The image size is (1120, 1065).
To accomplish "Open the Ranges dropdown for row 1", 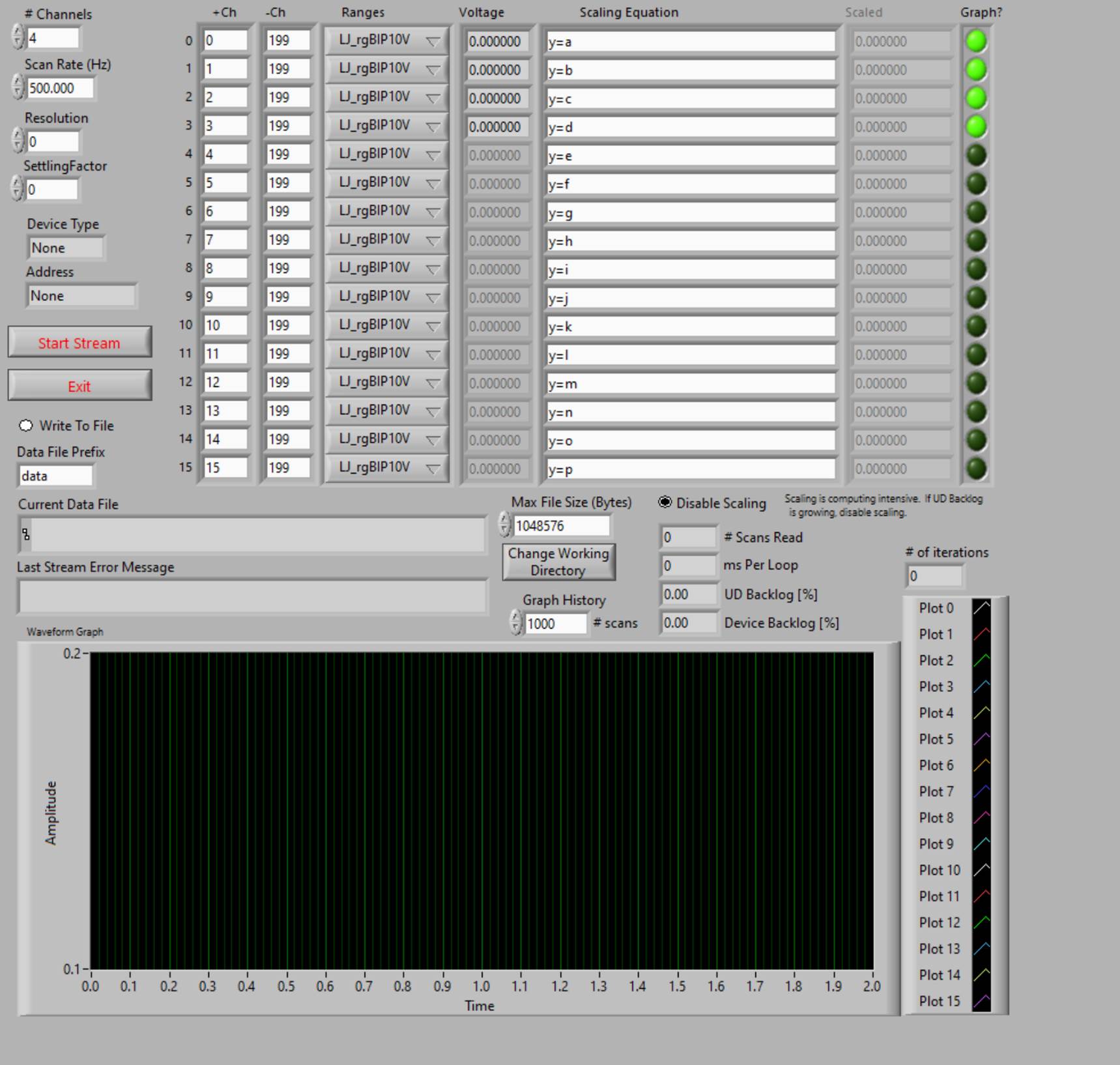I will coord(386,69).
